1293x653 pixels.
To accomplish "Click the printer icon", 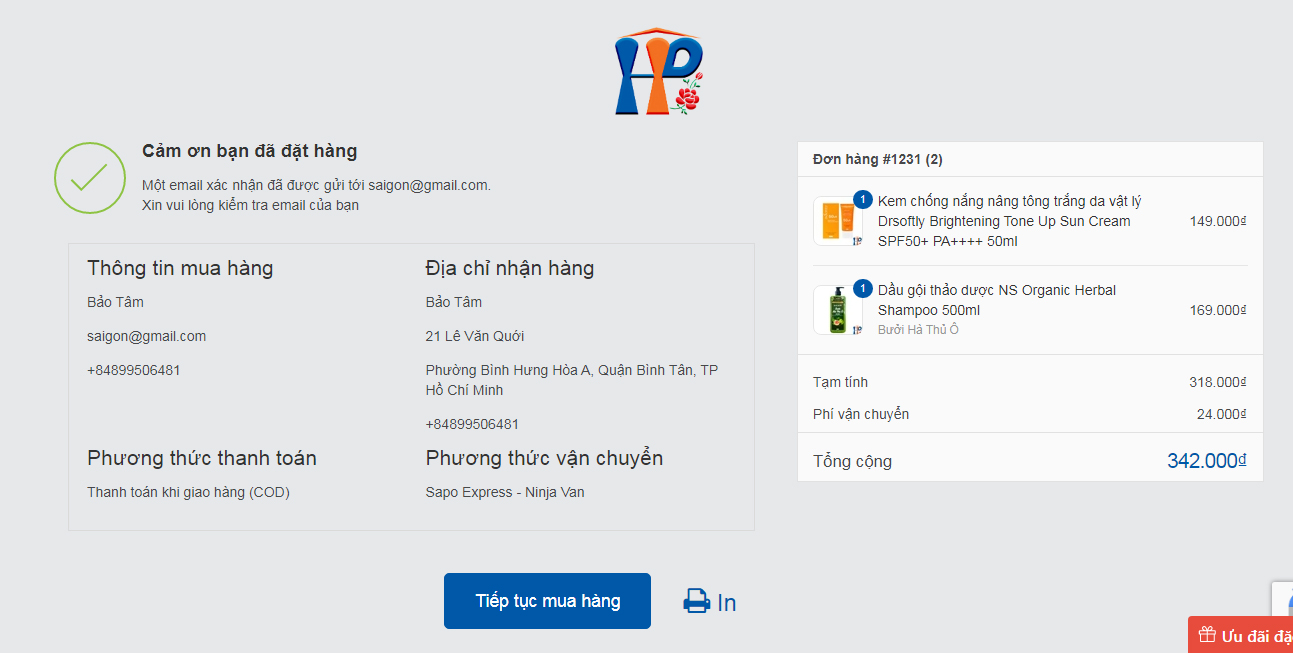I will [x=696, y=601].
